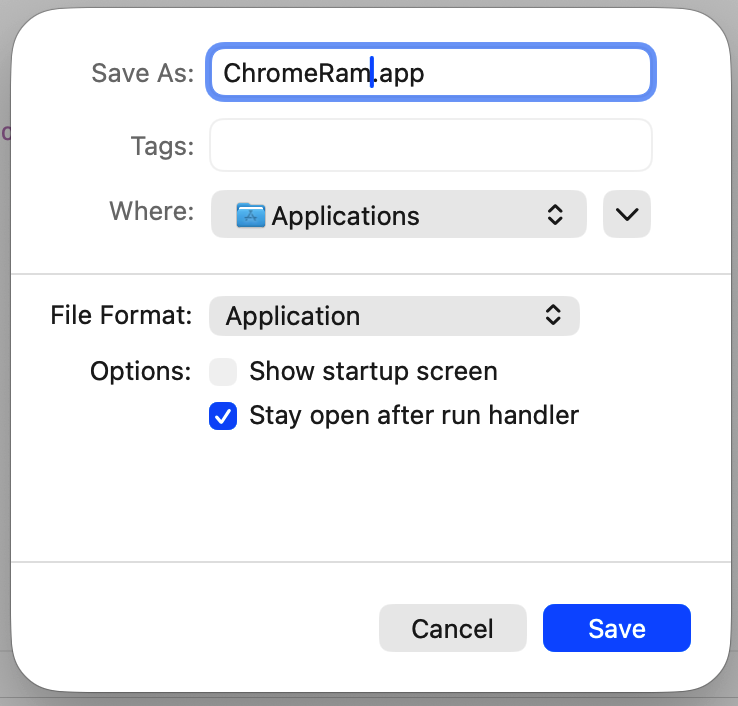Click the Save button
Screen dimensions: 738x706
coord(617,628)
